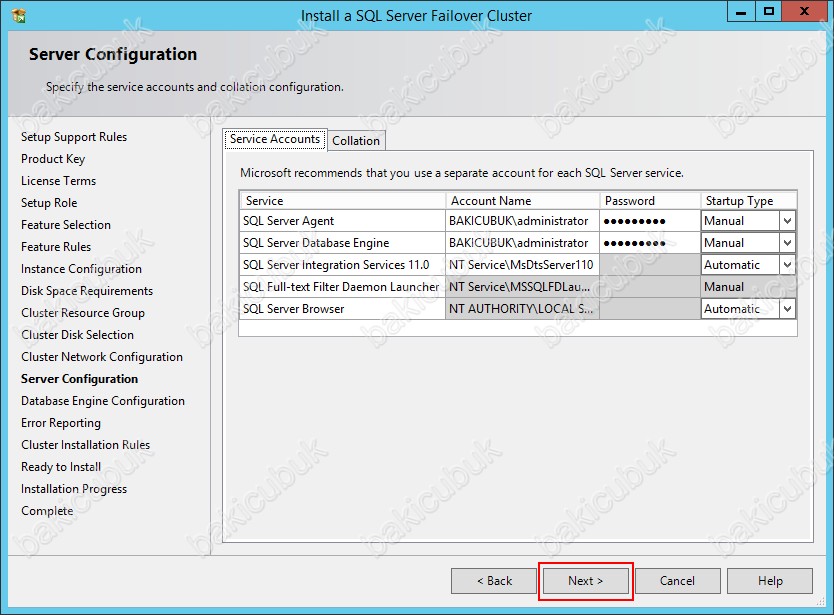834x615 pixels.
Task: Click Error Reporting step in sidebar
Action: (61, 423)
